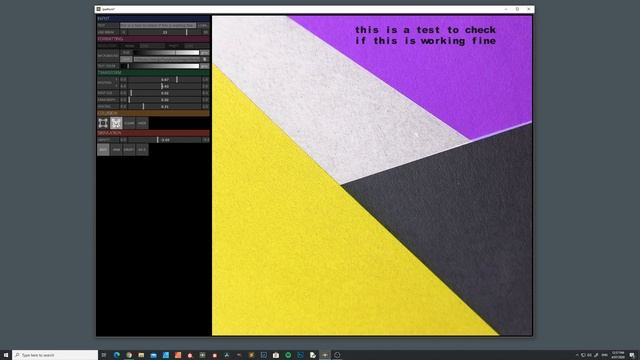Click the highlighted first Simulation button
The height and width of the screenshot is (360, 640).
pyautogui.click(x=103, y=149)
